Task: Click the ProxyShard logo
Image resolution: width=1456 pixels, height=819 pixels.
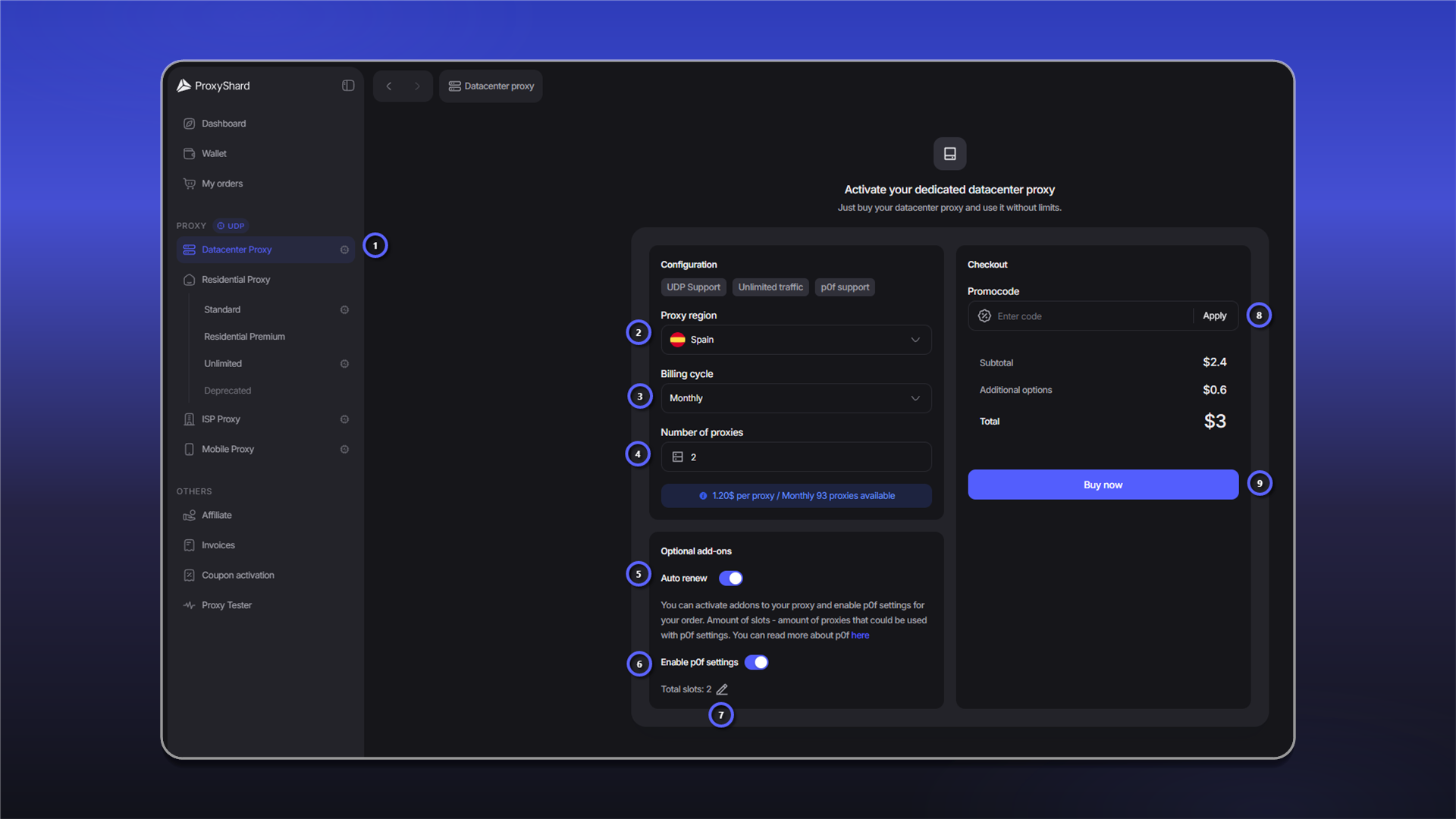Action: click(213, 86)
